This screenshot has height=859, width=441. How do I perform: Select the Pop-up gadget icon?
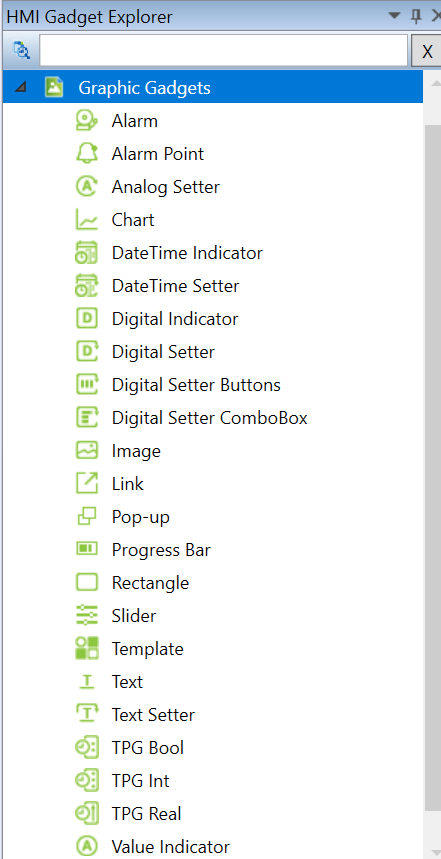tap(87, 517)
